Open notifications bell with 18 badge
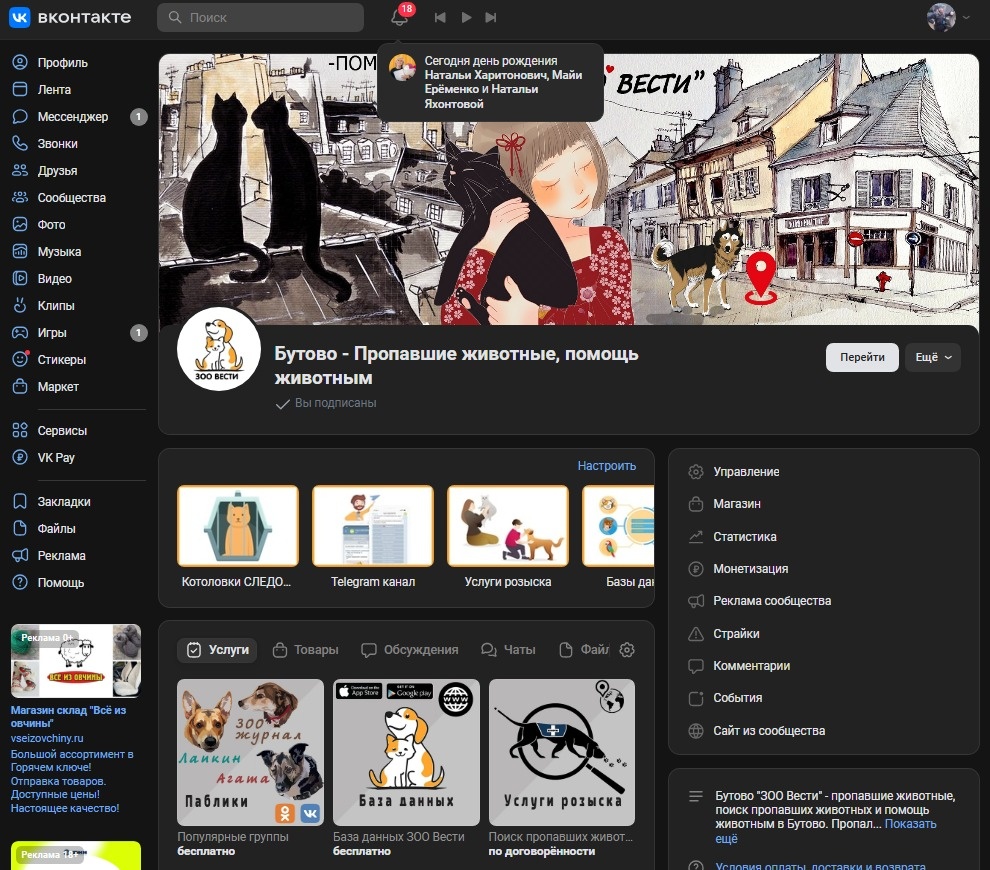This screenshot has height=870, width=990. pyautogui.click(x=400, y=16)
